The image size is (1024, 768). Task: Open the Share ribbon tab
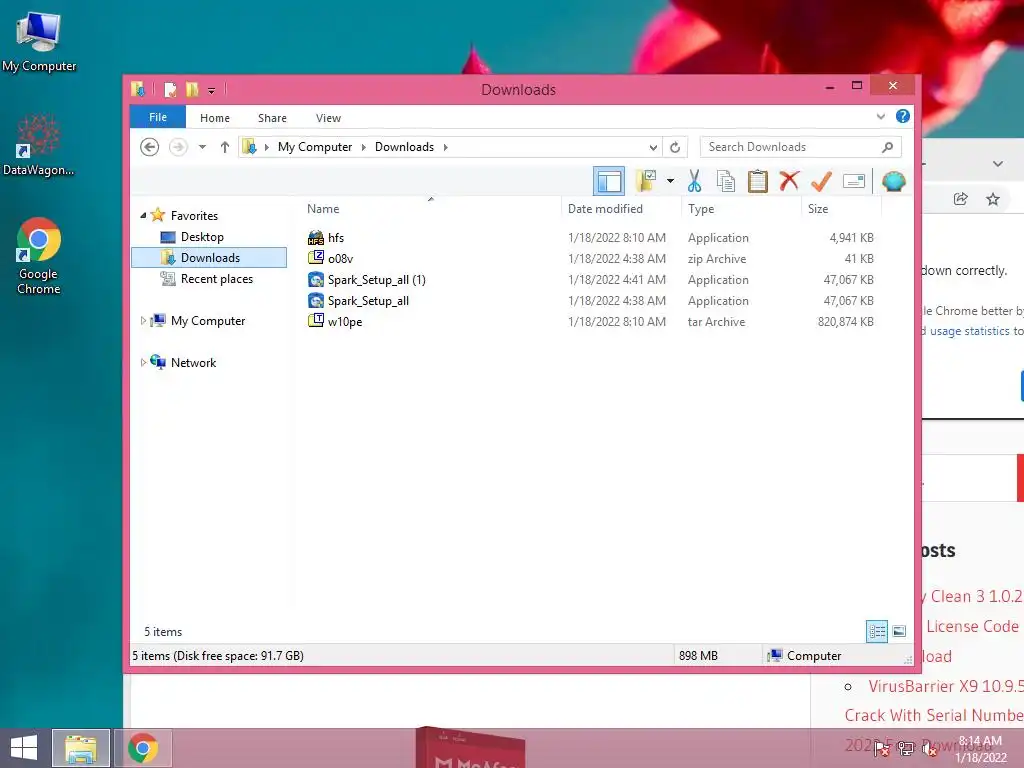pyautogui.click(x=272, y=118)
